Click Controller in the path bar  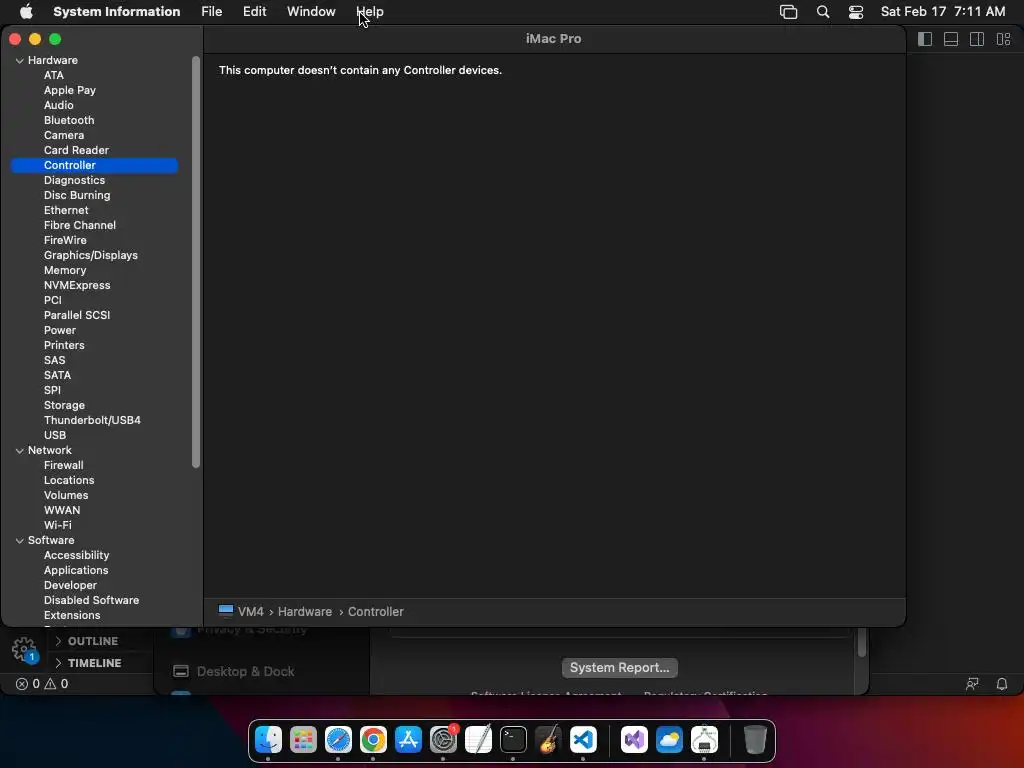click(x=376, y=612)
